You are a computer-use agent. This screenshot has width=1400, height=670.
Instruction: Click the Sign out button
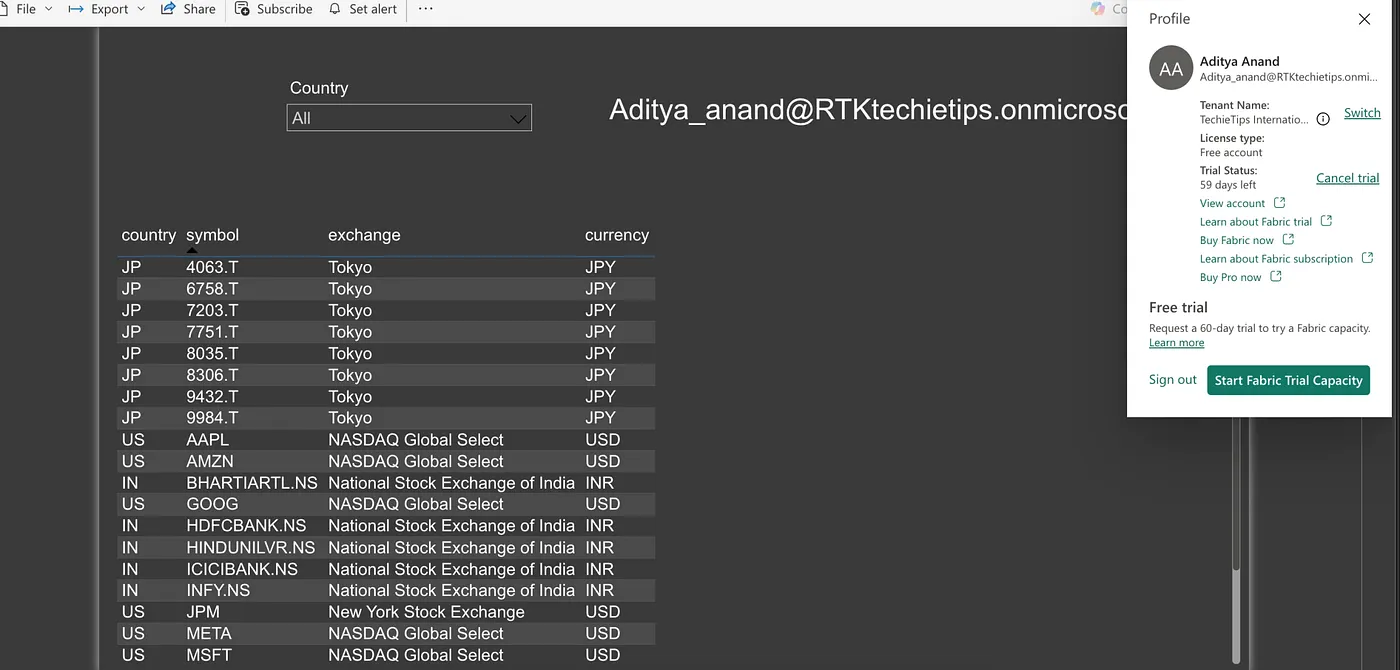coord(1172,380)
